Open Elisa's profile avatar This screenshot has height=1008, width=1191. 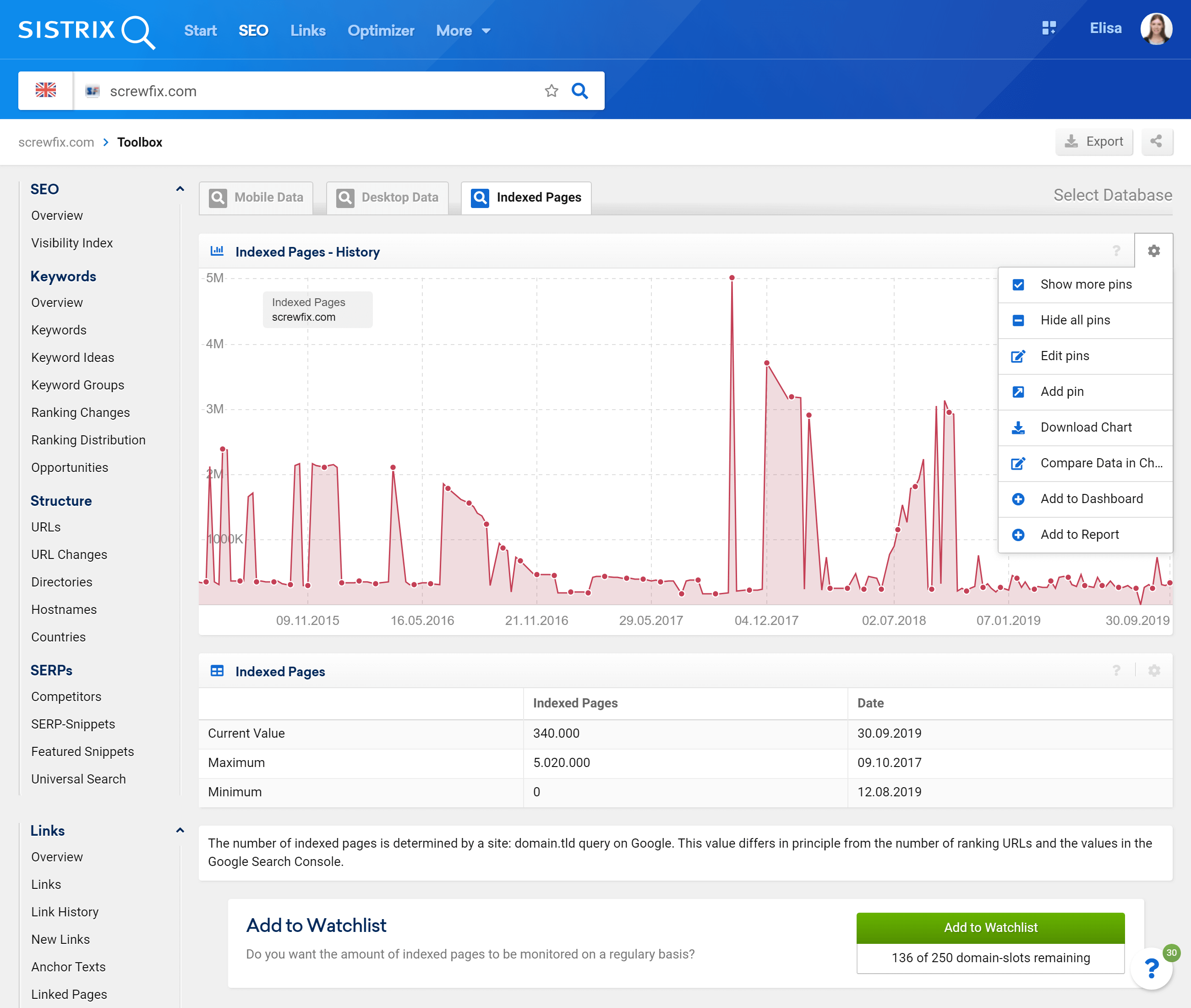pos(1156,28)
